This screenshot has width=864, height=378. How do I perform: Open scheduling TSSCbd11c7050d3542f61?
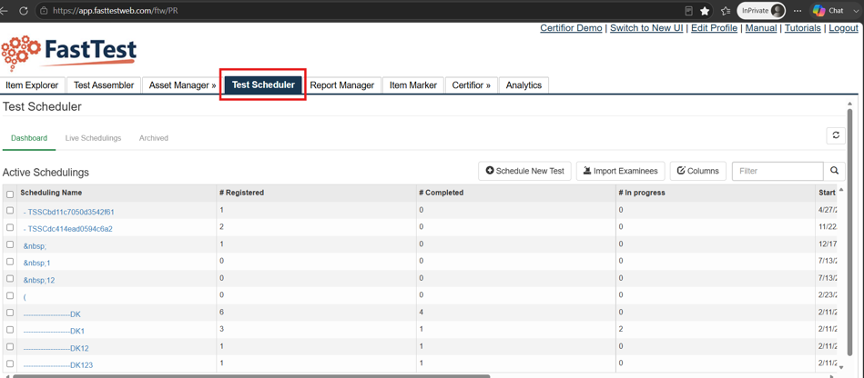[x=69, y=212]
